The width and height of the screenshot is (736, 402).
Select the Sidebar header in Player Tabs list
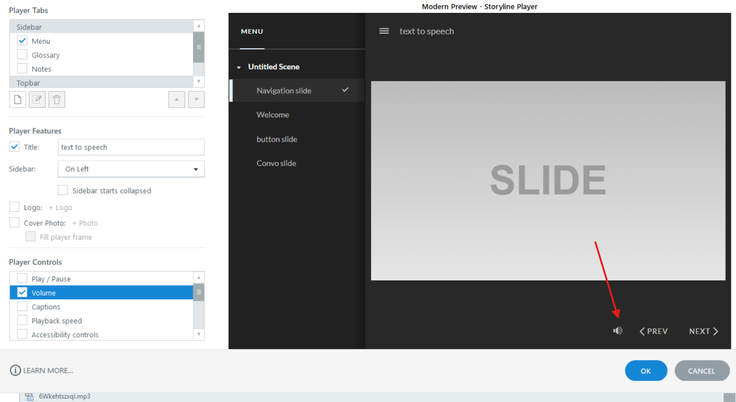[101, 27]
